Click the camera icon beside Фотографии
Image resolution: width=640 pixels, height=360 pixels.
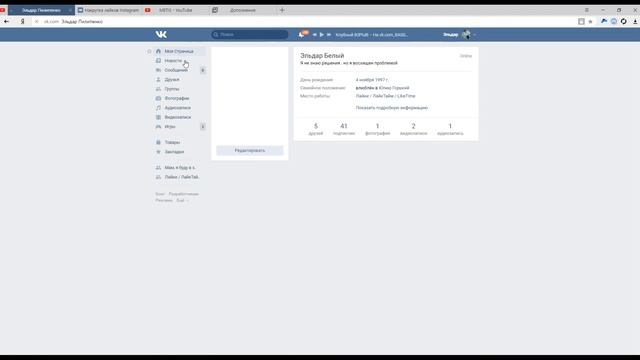coord(158,98)
